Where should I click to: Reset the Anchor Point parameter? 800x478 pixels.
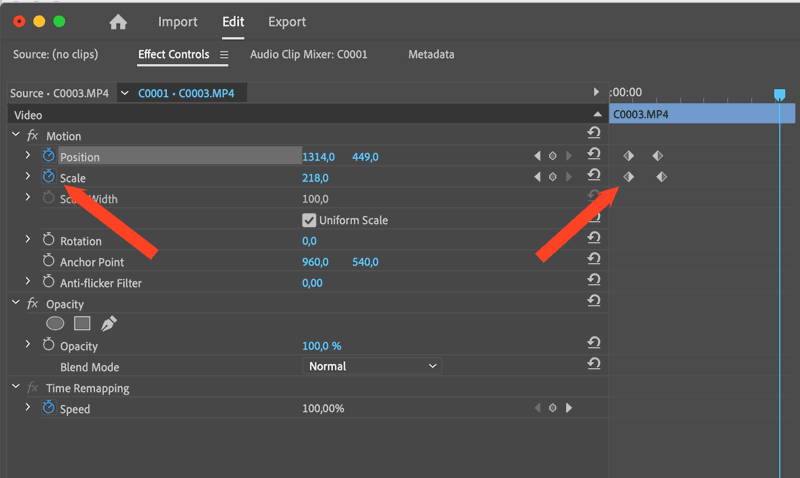pyautogui.click(x=593, y=262)
